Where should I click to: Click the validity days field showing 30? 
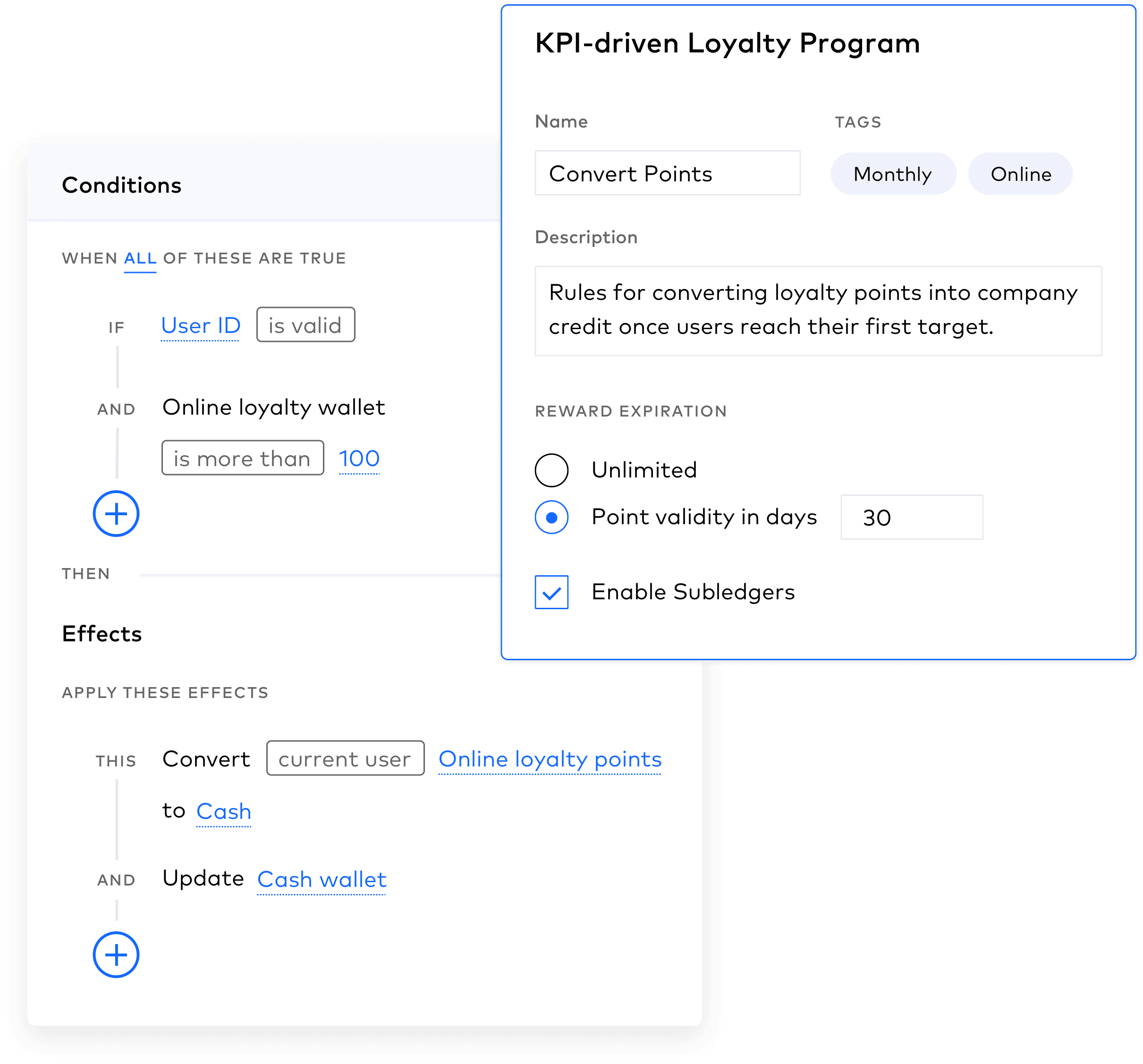pos(911,517)
